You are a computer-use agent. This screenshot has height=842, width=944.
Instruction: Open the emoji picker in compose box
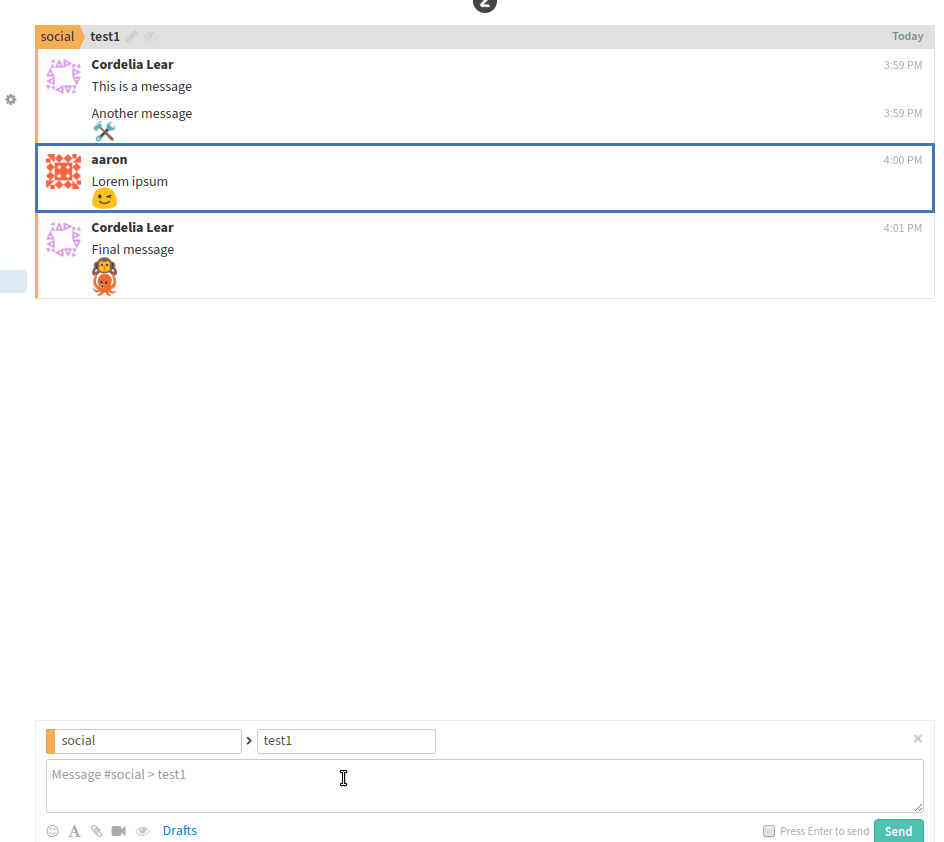[x=52, y=831]
